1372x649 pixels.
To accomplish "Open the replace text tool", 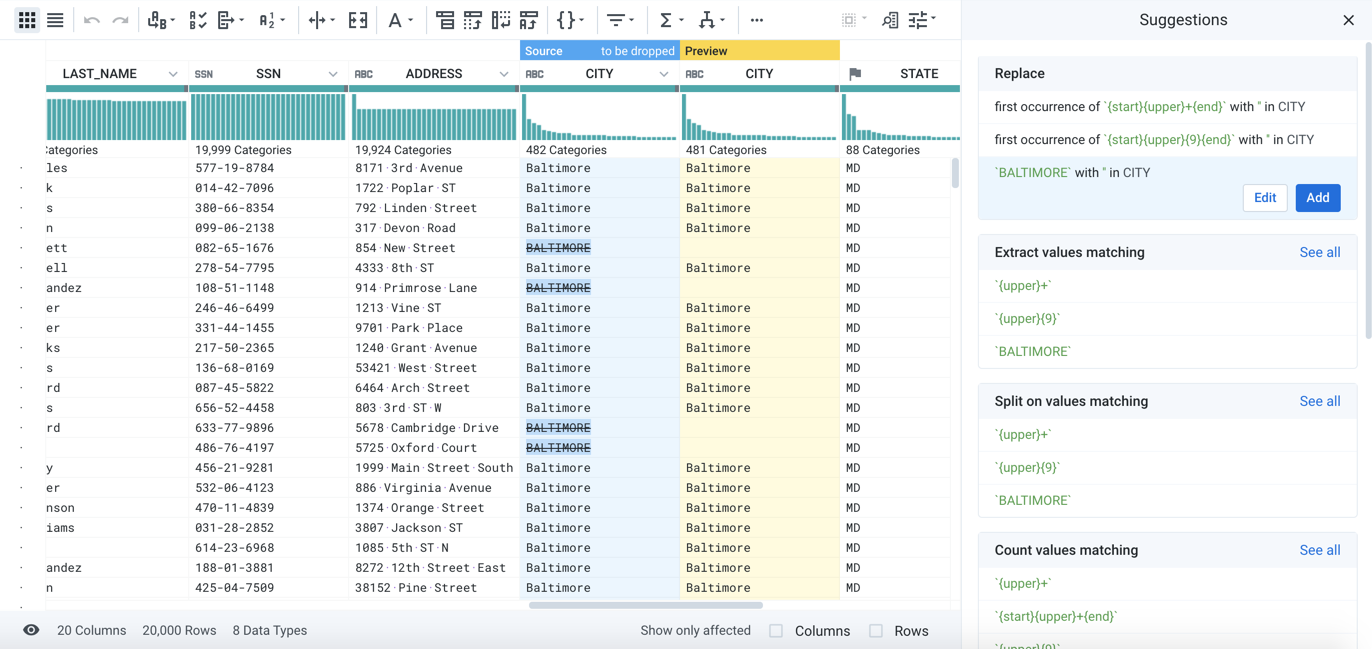I will point(161,20).
